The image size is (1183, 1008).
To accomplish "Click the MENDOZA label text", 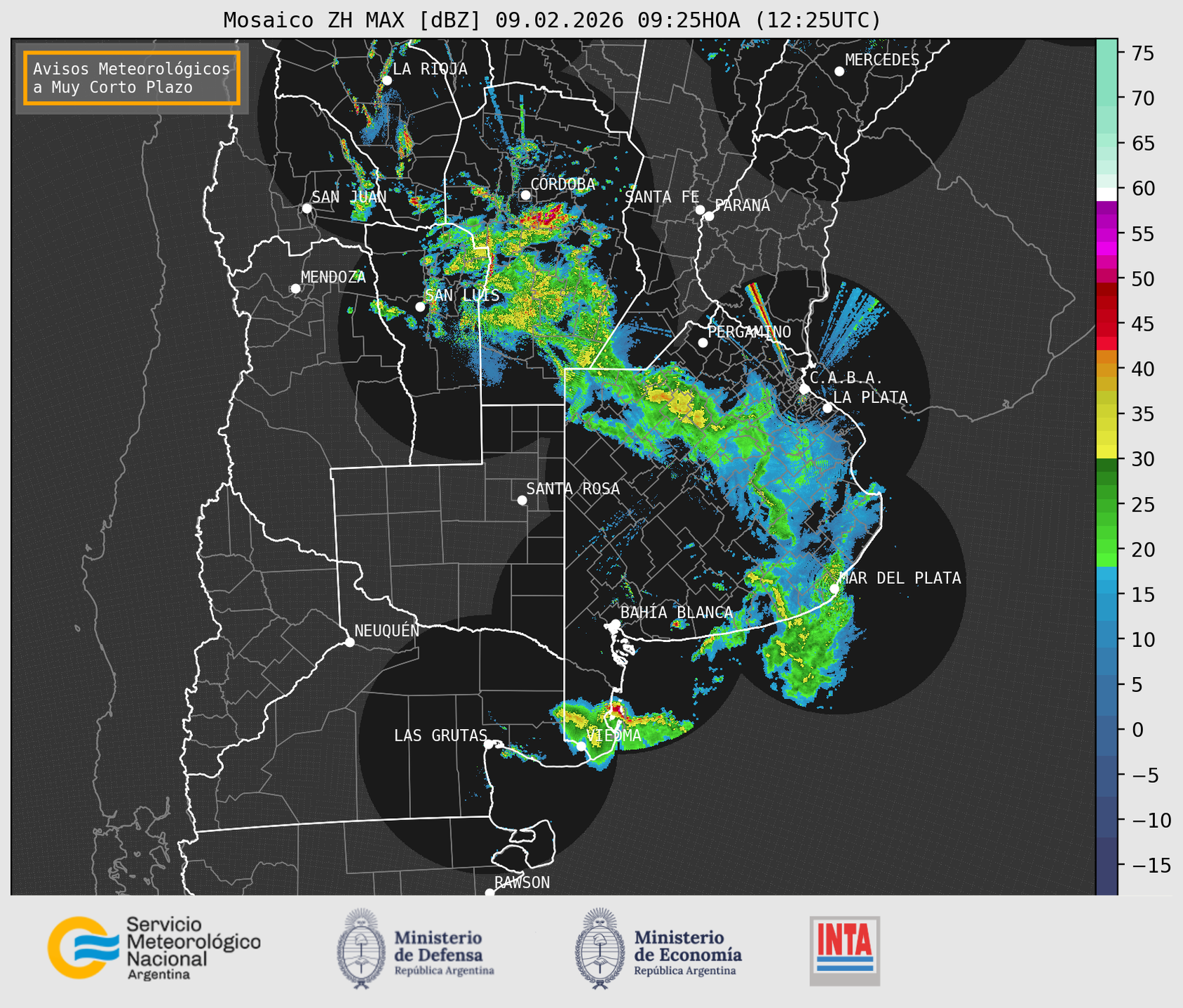I will [x=333, y=278].
